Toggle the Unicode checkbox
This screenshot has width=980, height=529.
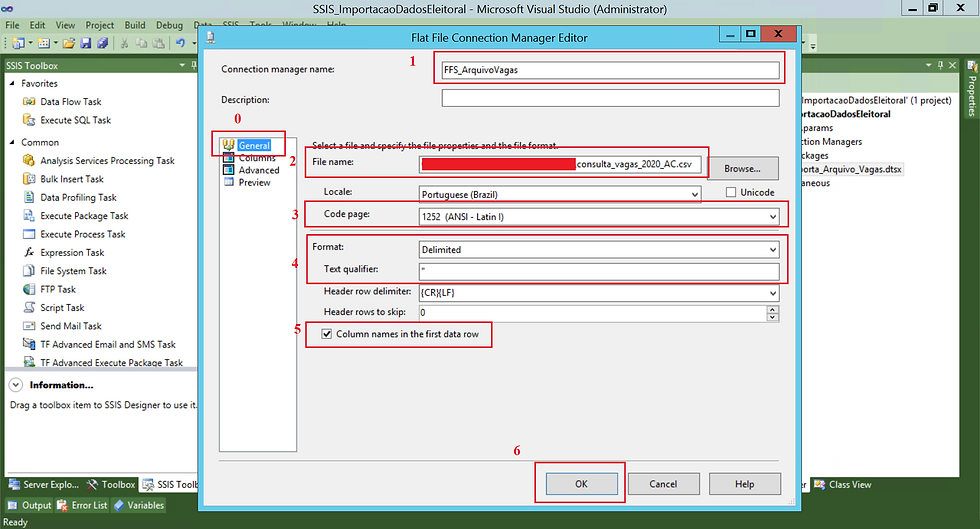731,192
